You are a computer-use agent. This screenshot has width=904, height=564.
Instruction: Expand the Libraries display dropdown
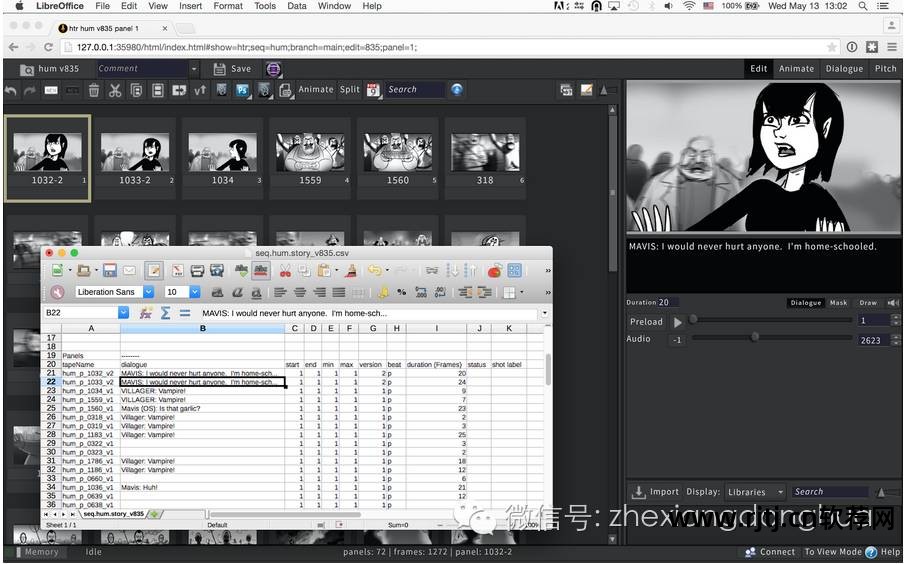754,492
